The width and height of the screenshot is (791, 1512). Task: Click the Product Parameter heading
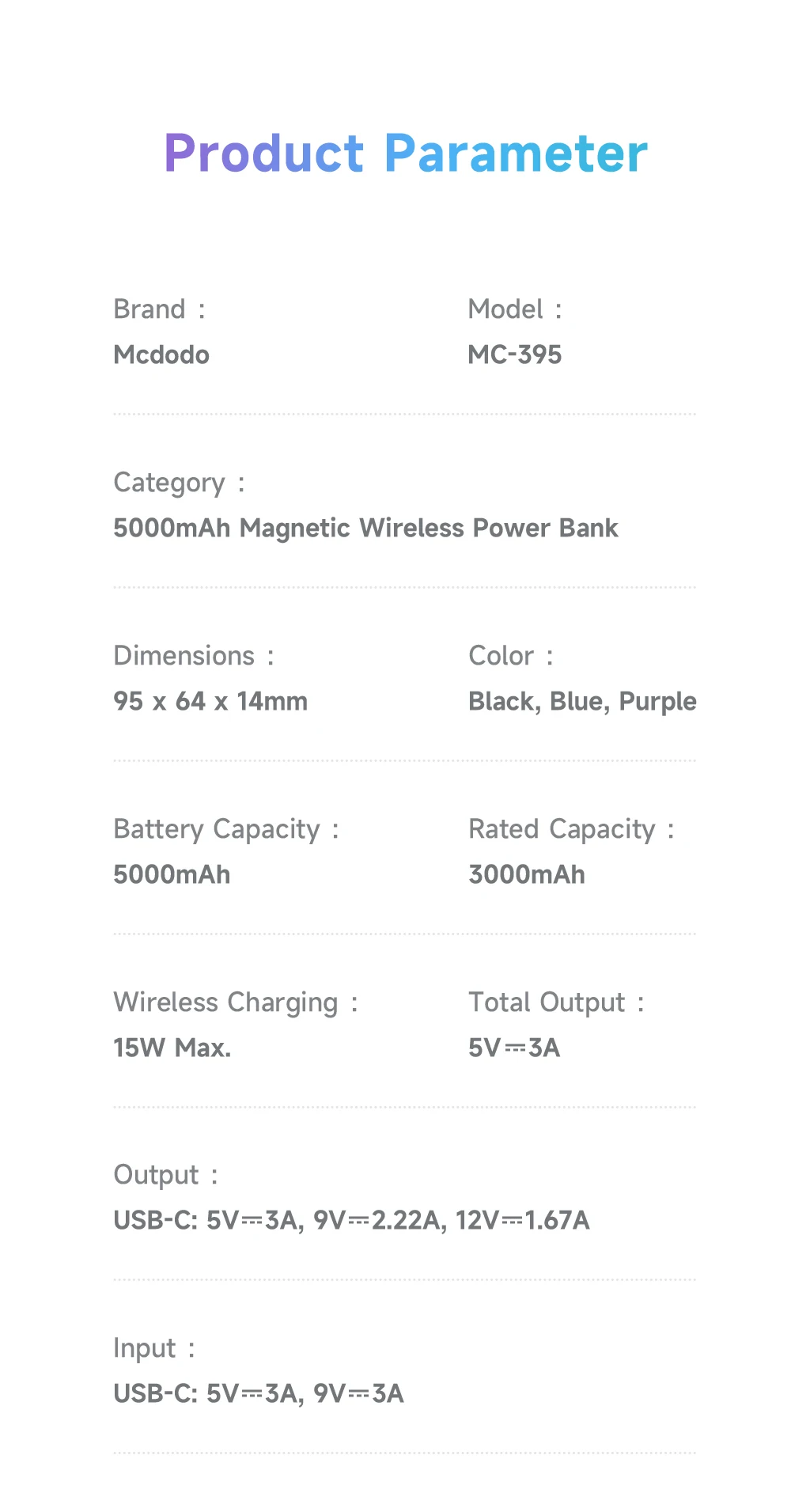pos(406,153)
